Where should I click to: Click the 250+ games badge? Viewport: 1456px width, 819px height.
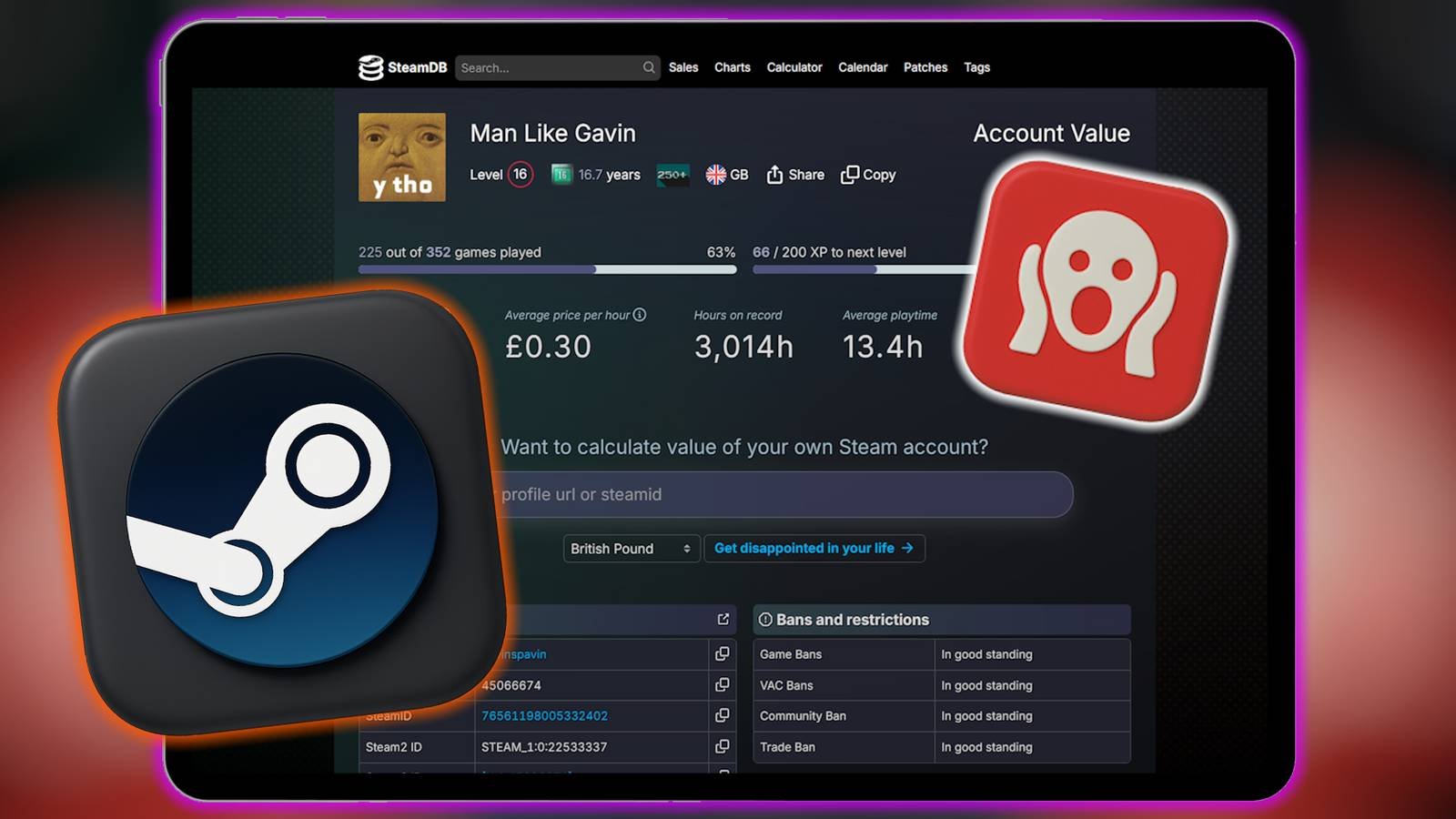672,175
